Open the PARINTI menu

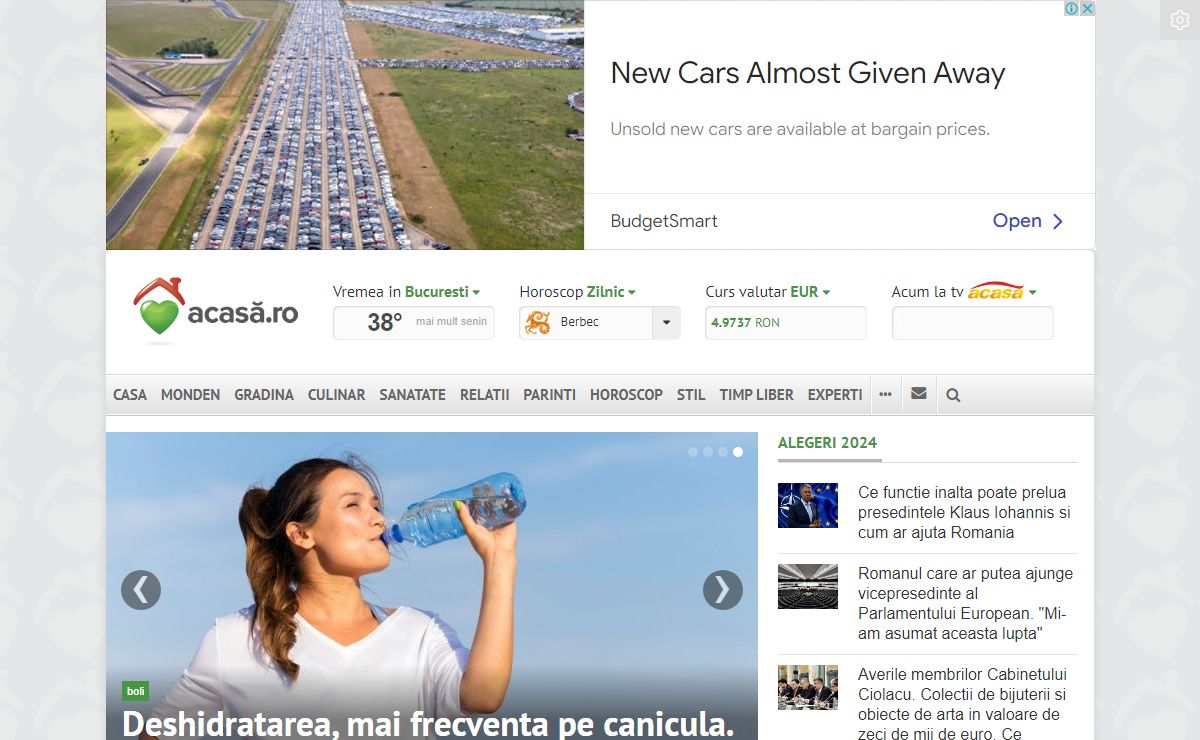(x=549, y=395)
